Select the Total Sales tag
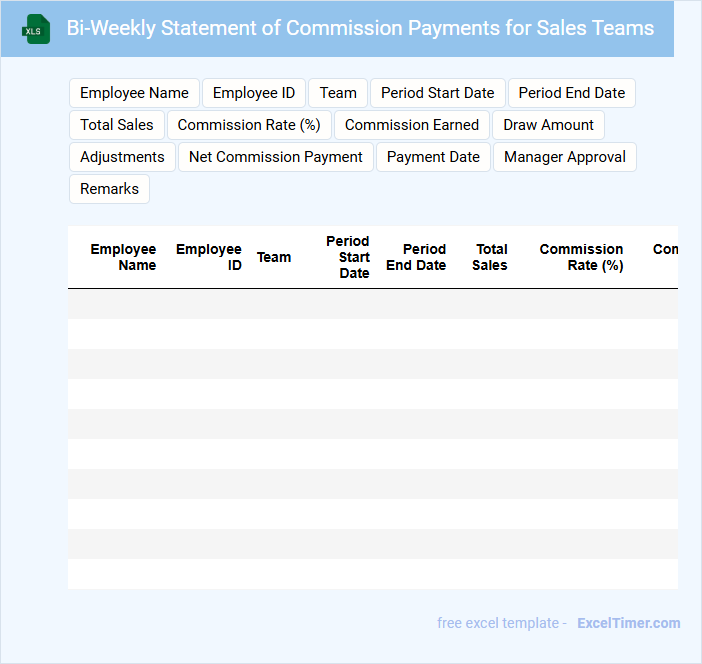 pyautogui.click(x=117, y=125)
